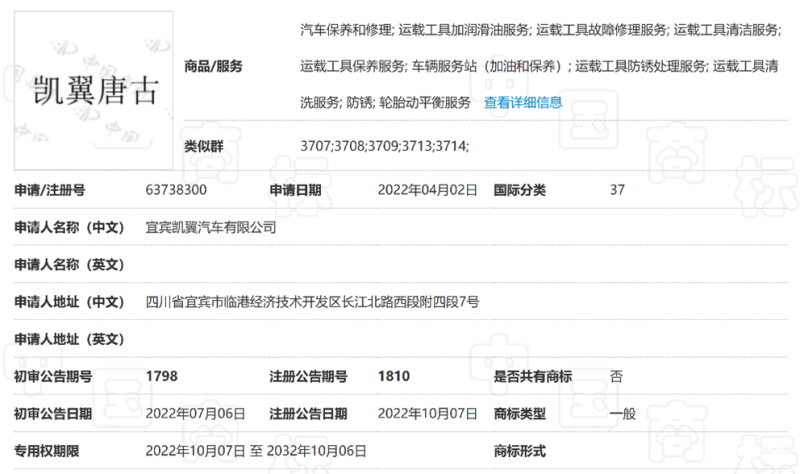The width and height of the screenshot is (800, 474).
Task: Click preliminary announcement date 2022年07月06日
Action: tap(195, 414)
